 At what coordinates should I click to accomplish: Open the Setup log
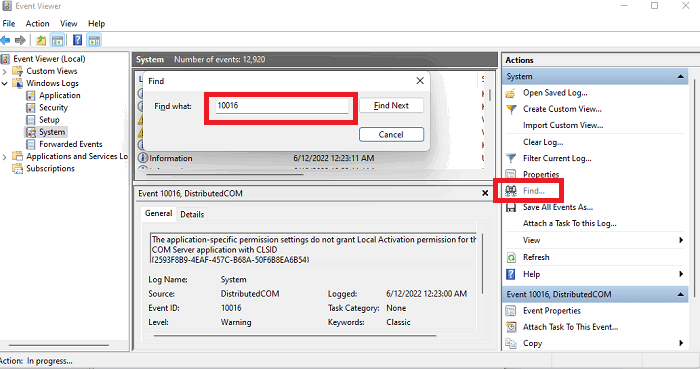coord(49,120)
